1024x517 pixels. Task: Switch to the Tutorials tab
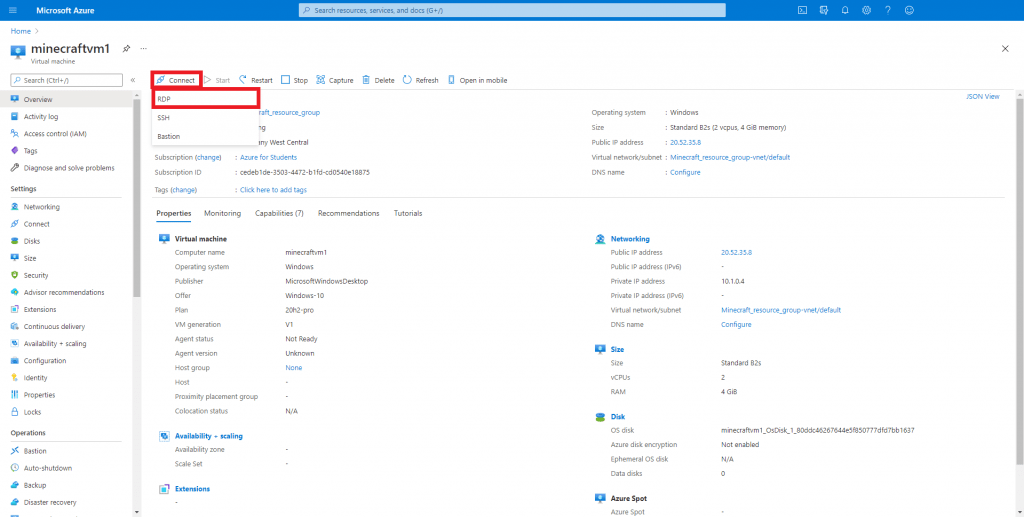(x=408, y=213)
